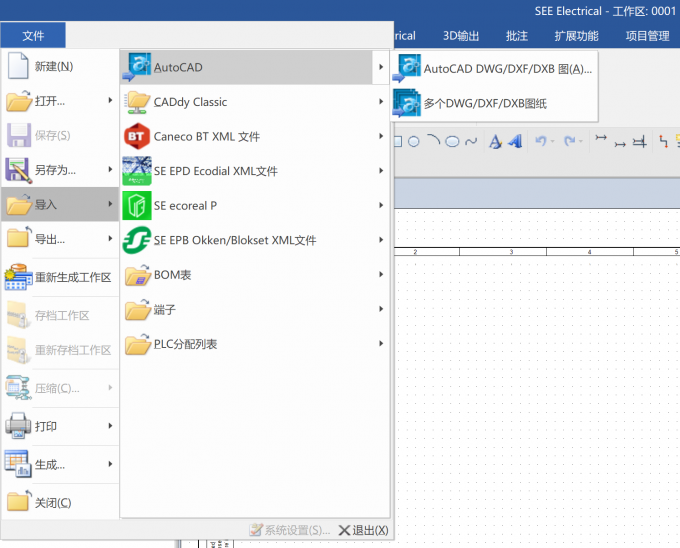Viewport: 680px width, 548px height.
Task: Click the Save As (另存为) icon
Action: (18, 170)
